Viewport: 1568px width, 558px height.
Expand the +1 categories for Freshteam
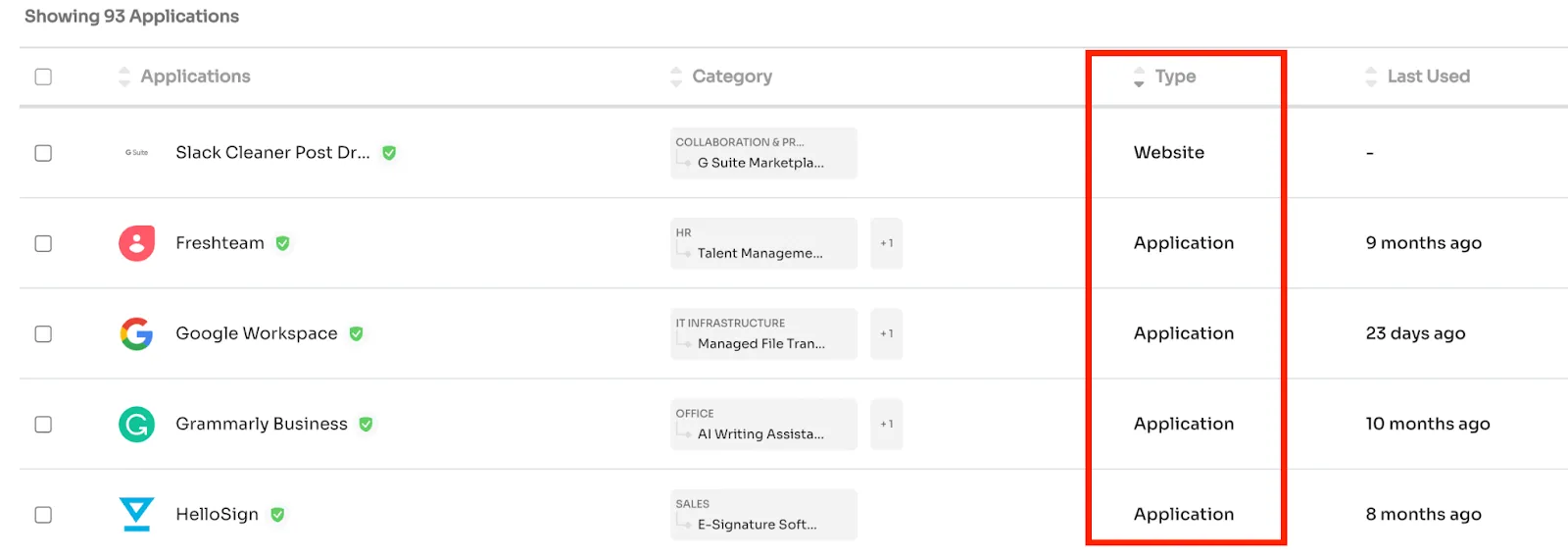click(x=886, y=243)
